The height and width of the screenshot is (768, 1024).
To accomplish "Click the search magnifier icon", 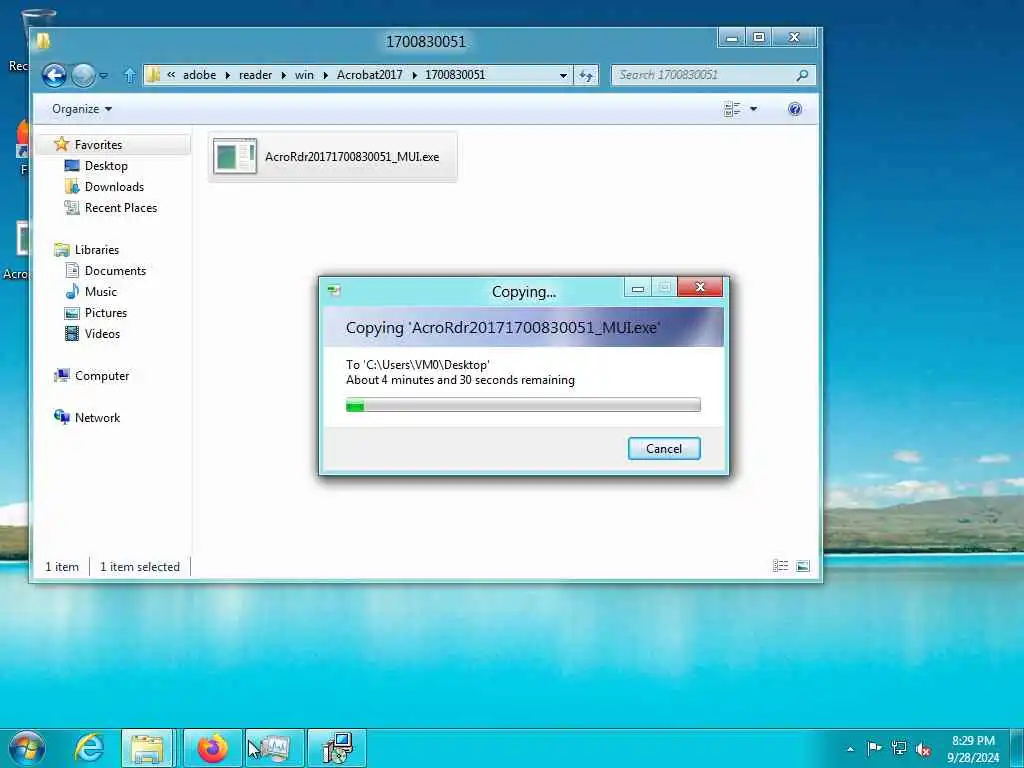I will [x=803, y=75].
